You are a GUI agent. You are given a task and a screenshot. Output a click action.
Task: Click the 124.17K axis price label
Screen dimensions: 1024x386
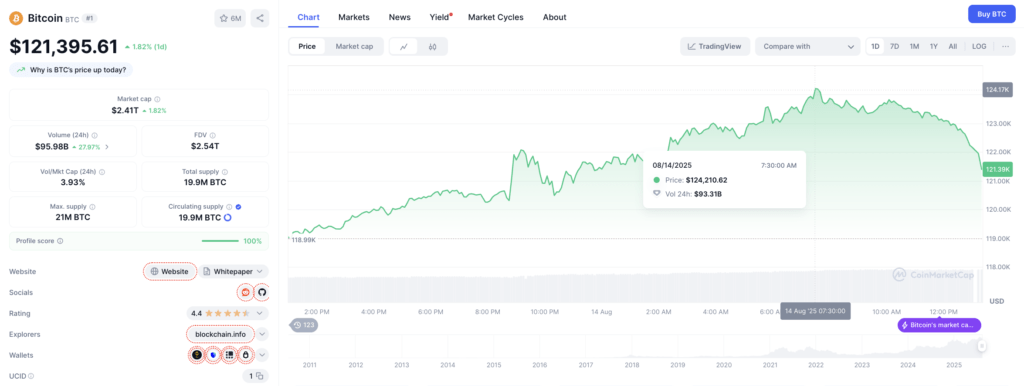(997, 89)
